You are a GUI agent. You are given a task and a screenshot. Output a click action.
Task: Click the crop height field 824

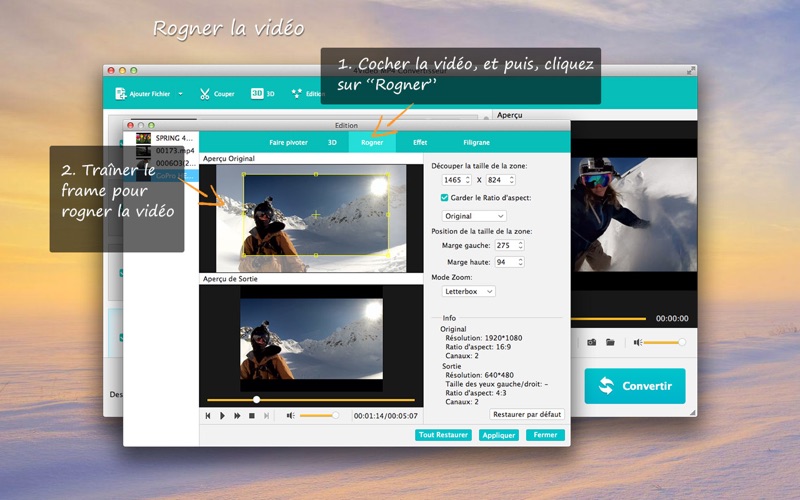497,180
